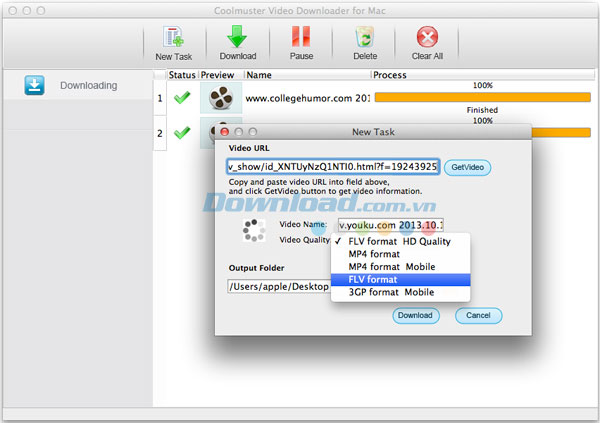Click the green checkmark in row 1

[x=182, y=98]
